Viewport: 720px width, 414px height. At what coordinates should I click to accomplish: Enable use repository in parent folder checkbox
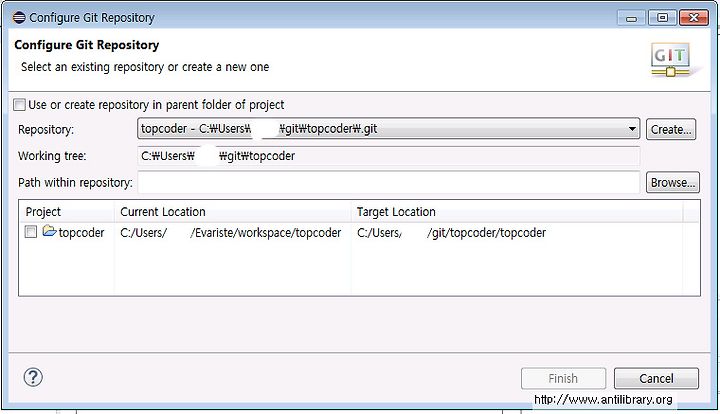point(19,105)
